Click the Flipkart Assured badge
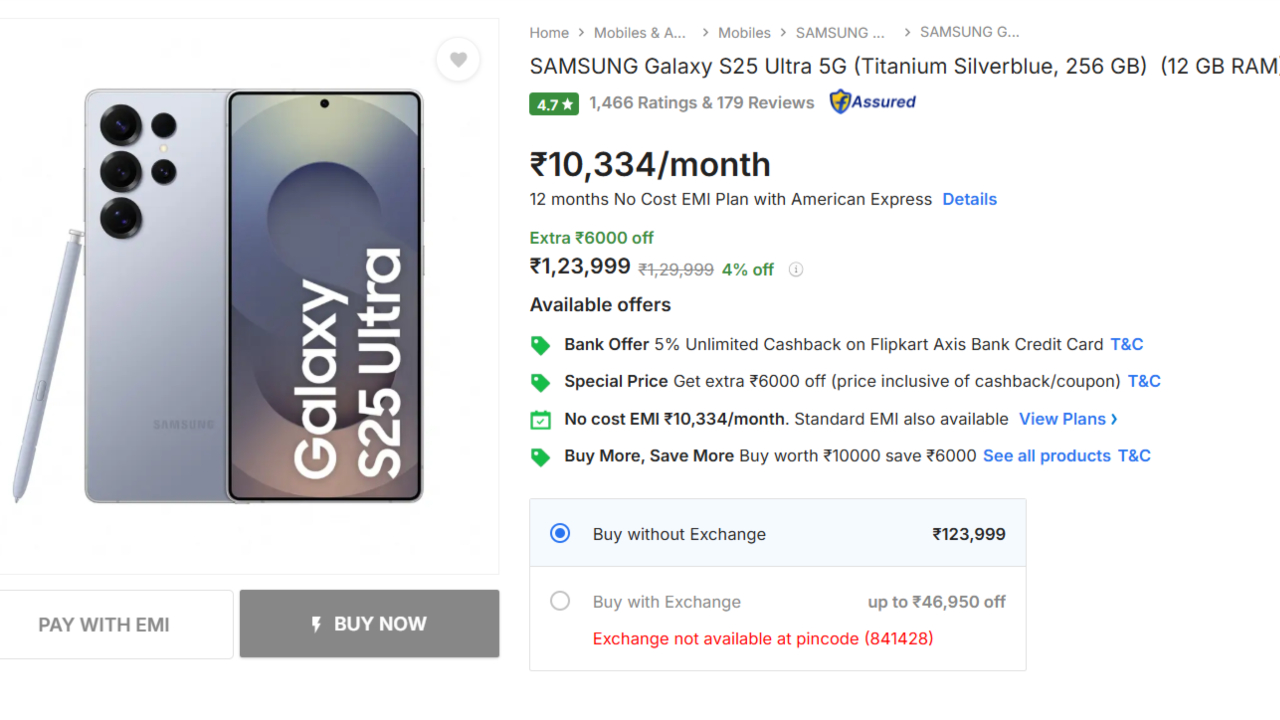The width and height of the screenshot is (1280, 720). pyautogui.click(x=872, y=101)
